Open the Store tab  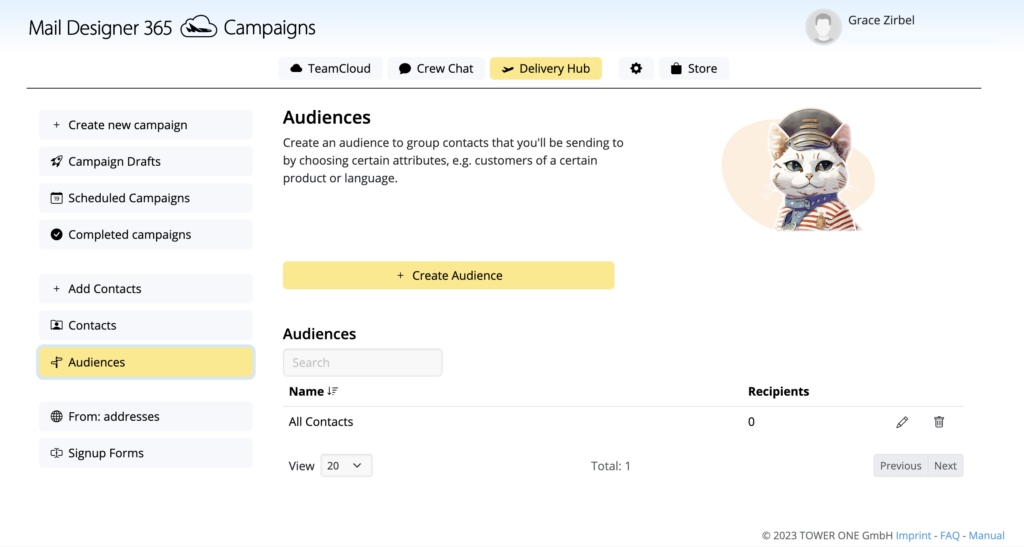(x=694, y=69)
